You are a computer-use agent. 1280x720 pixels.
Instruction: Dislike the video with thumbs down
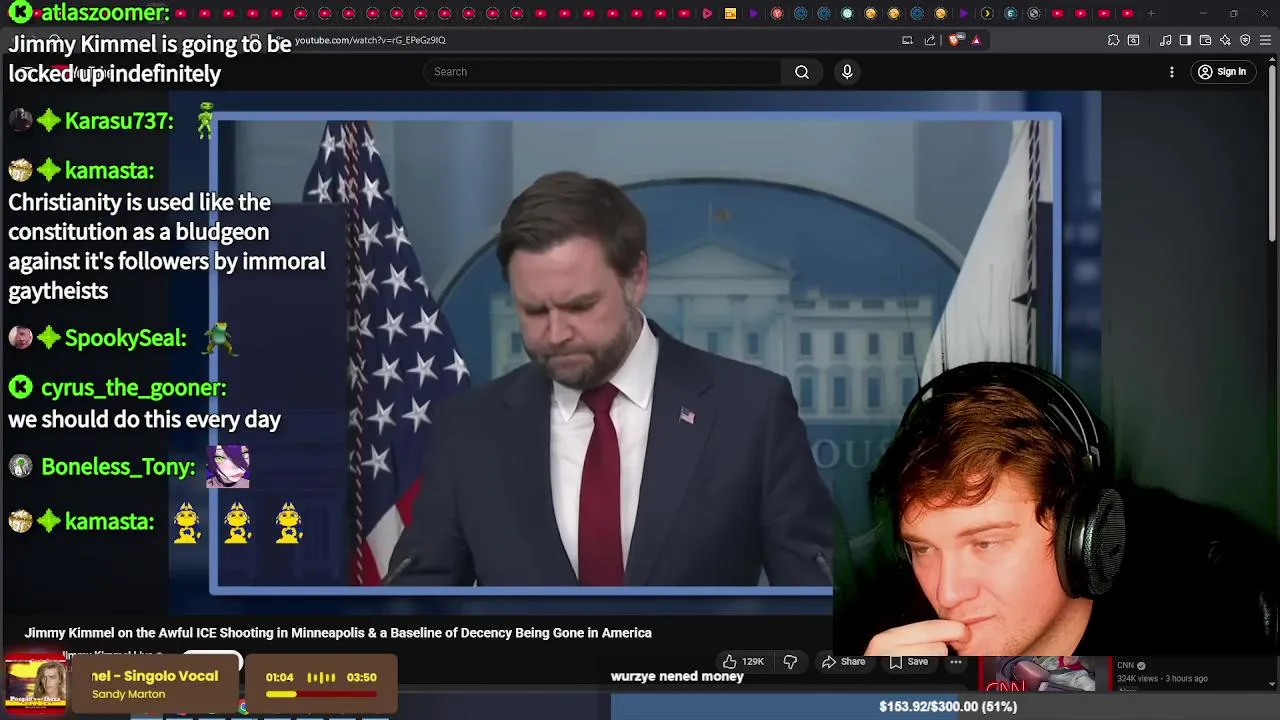click(x=790, y=662)
